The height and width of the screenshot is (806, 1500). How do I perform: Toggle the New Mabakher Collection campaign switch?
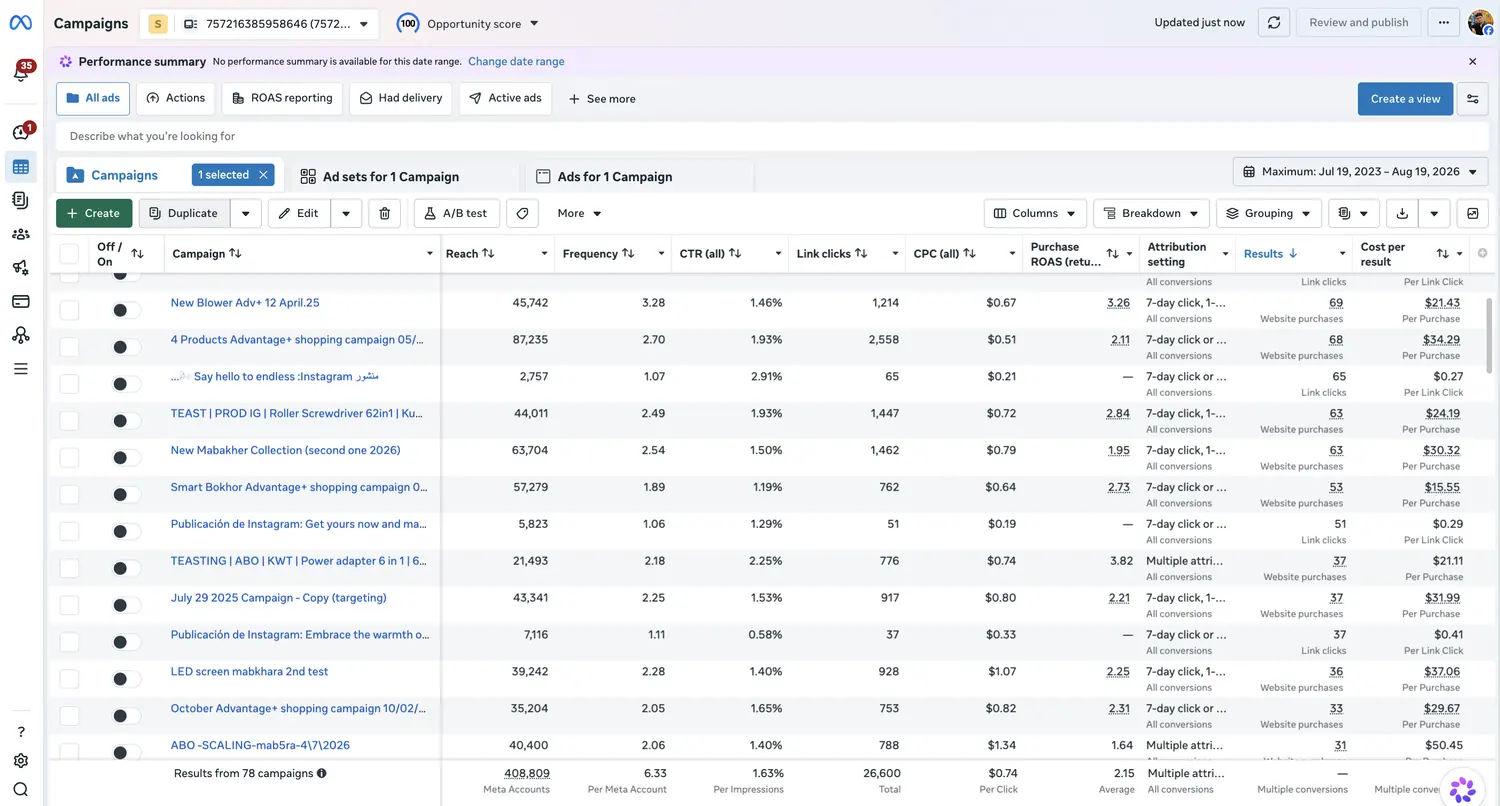126,458
